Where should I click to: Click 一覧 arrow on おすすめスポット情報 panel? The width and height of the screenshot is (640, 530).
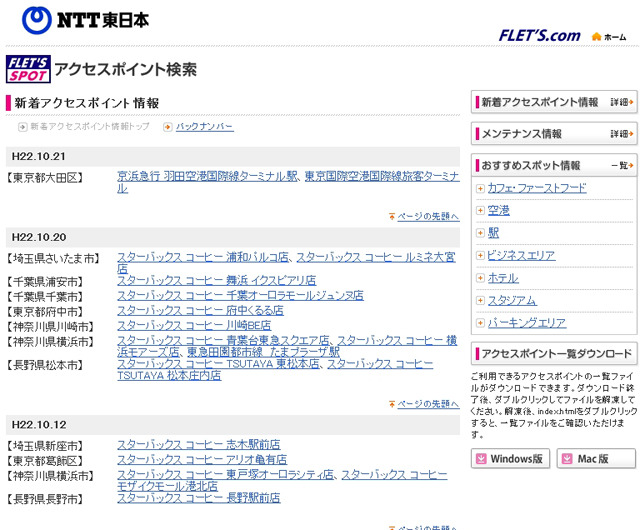click(x=622, y=165)
